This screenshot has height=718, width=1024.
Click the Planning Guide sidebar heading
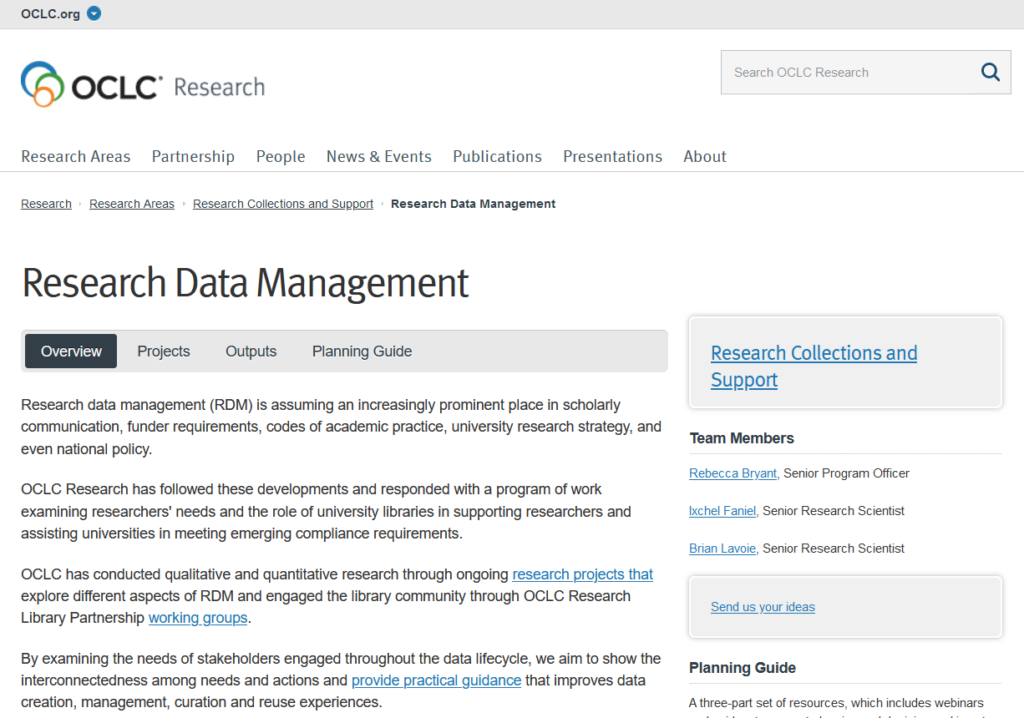coord(743,668)
